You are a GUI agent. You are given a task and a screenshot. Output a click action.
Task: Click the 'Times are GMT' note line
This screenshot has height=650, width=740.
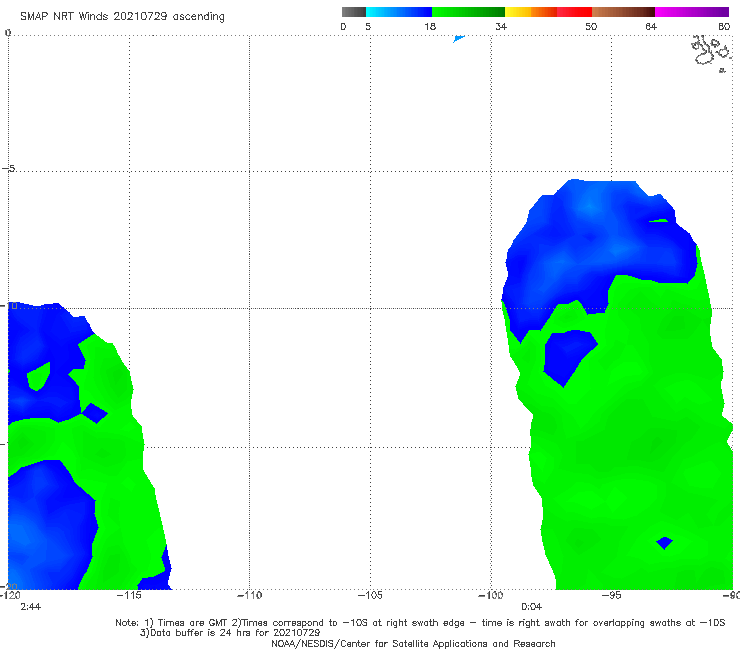pyautogui.click(x=420, y=623)
